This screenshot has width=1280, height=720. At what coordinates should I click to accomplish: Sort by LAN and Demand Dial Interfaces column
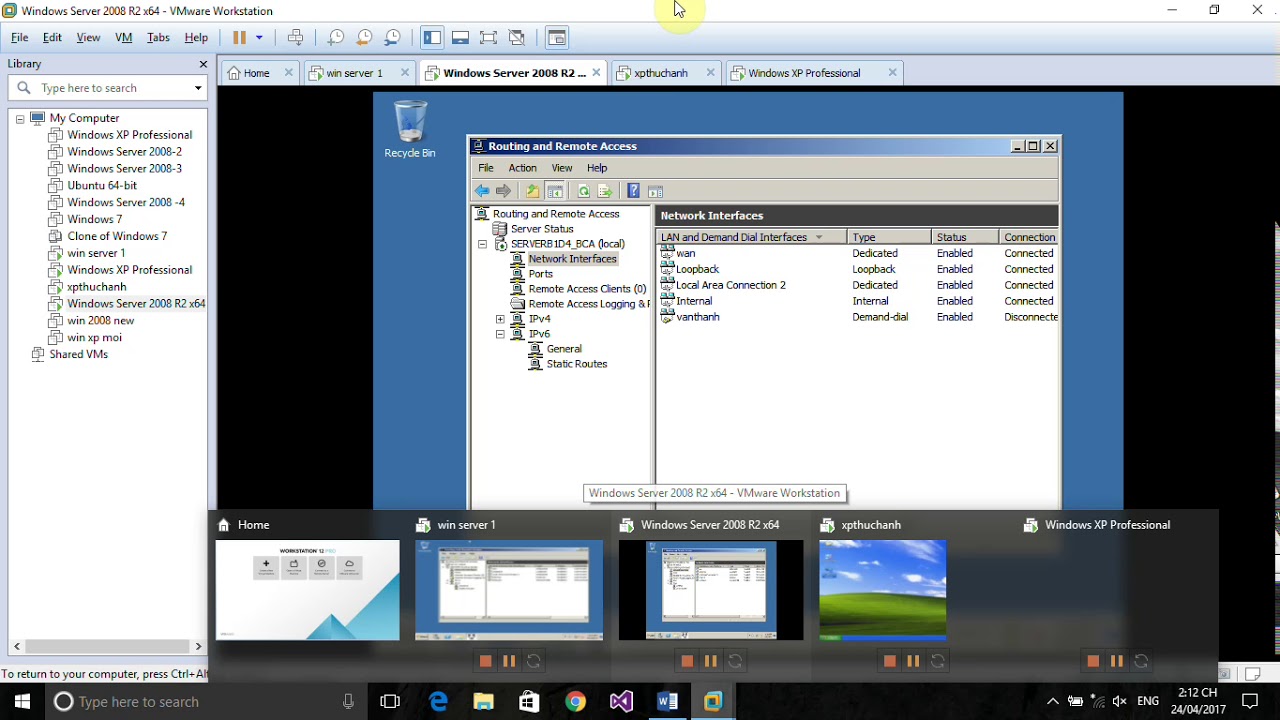752,237
